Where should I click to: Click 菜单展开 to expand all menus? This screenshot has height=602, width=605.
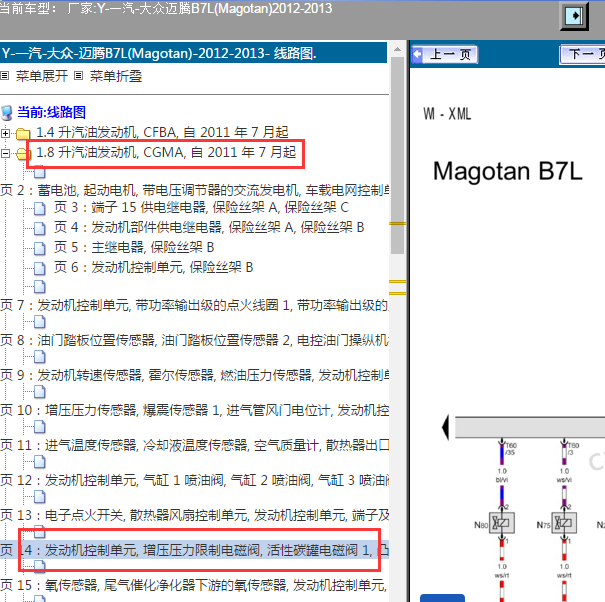(42, 76)
